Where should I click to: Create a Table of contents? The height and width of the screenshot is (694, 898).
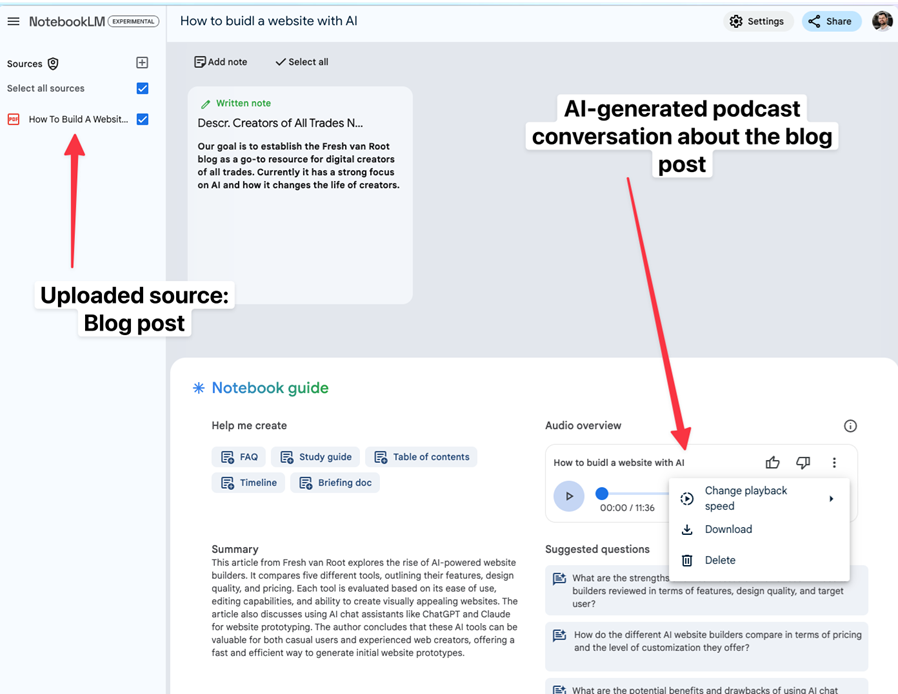(422, 457)
